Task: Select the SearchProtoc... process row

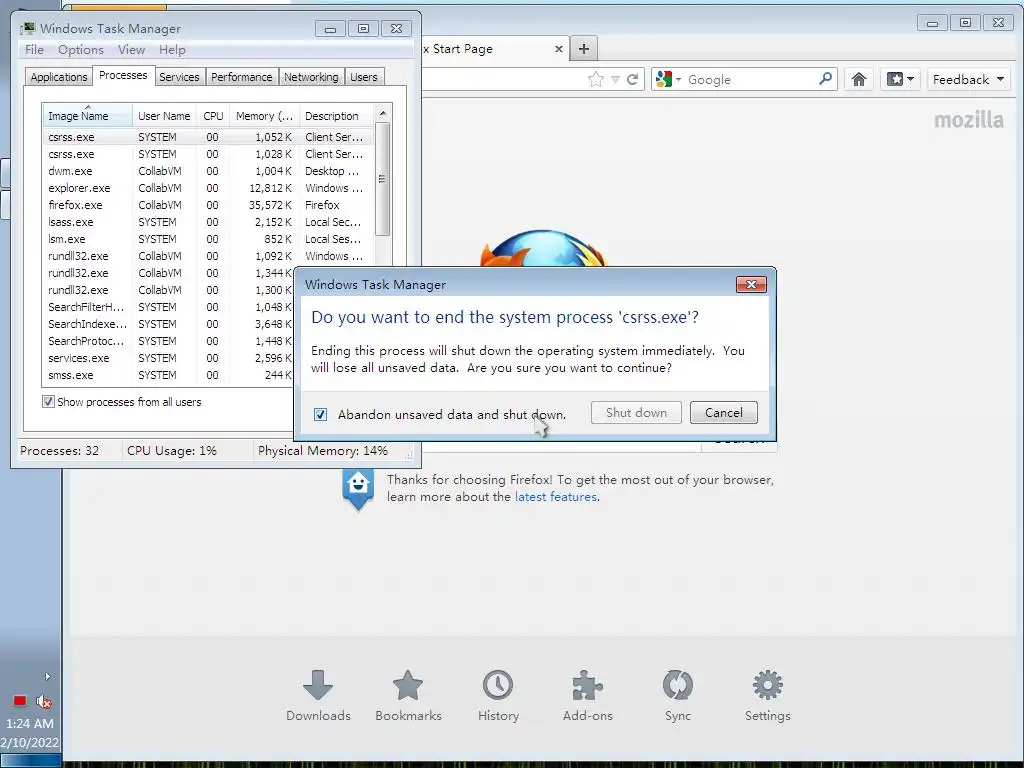Action: [168, 341]
